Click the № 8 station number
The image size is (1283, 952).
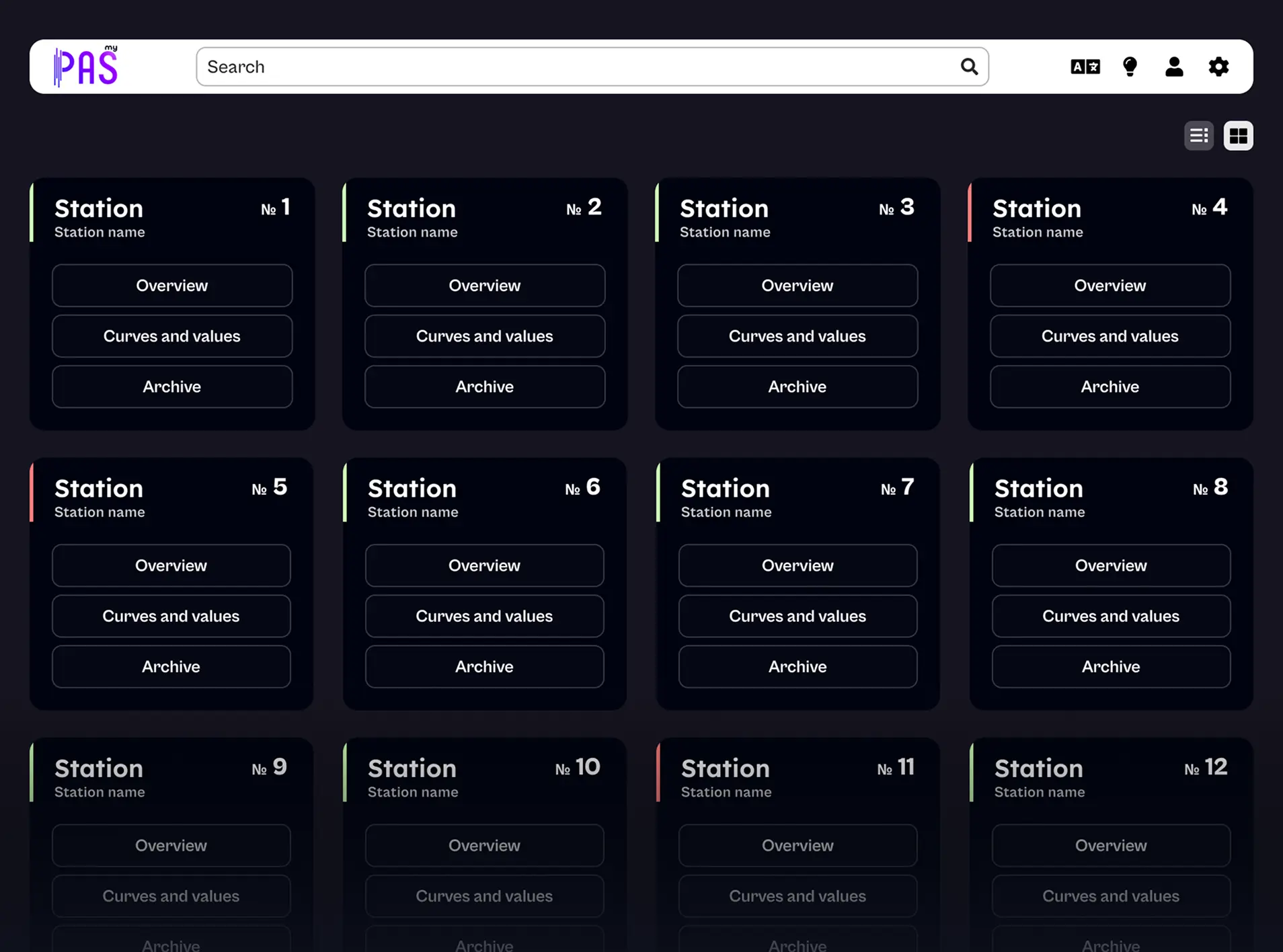pos(1210,487)
